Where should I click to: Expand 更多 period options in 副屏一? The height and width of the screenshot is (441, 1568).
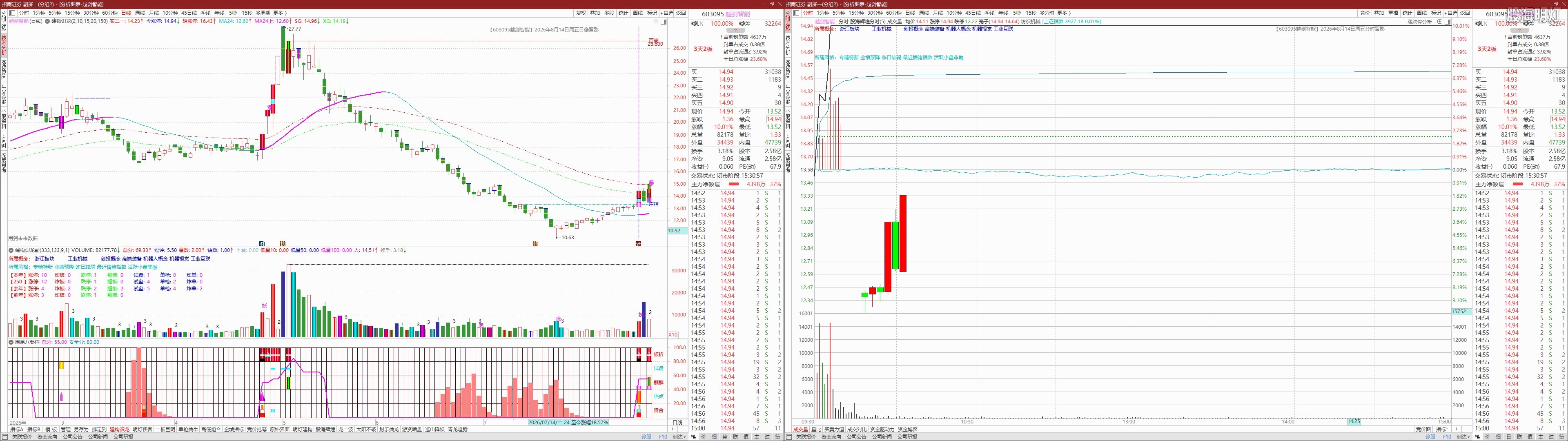[x=1065, y=13]
